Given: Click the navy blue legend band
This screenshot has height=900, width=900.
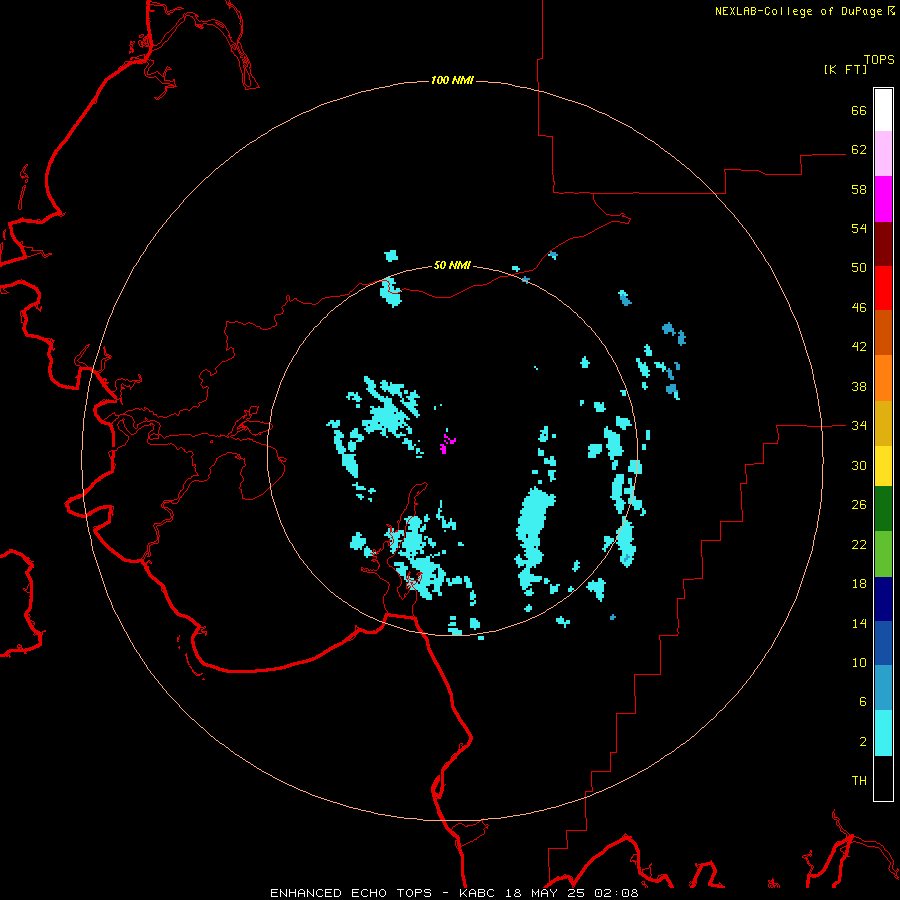Looking at the screenshot, I should tap(883, 599).
